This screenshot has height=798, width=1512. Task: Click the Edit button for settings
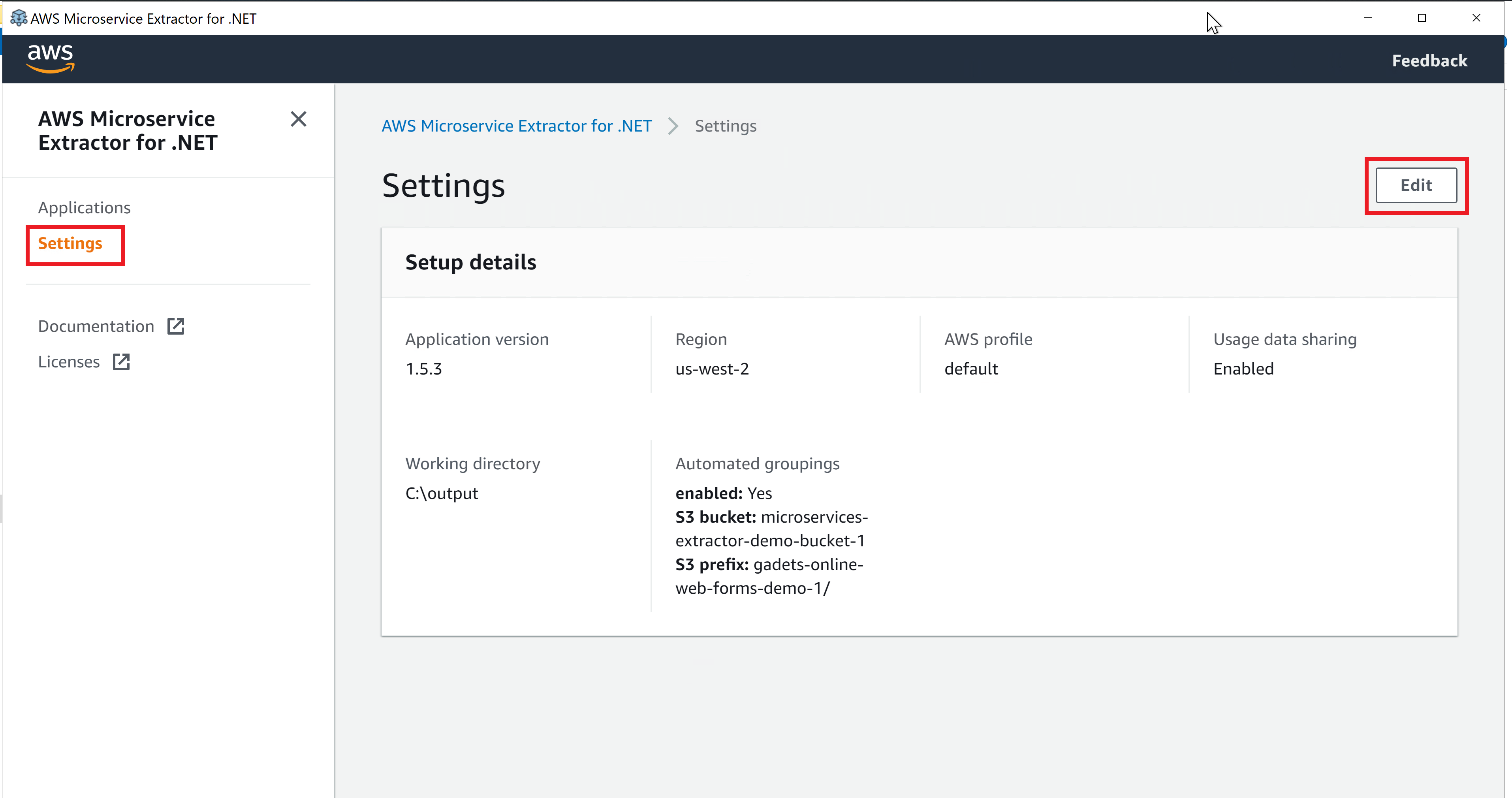(x=1416, y=185)
